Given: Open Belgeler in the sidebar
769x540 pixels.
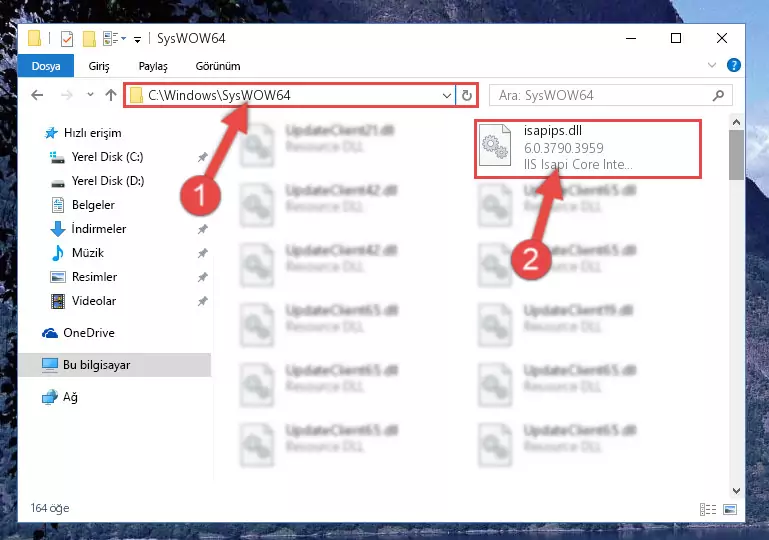Looking at the screenshot, I should [x=93, y=205].
